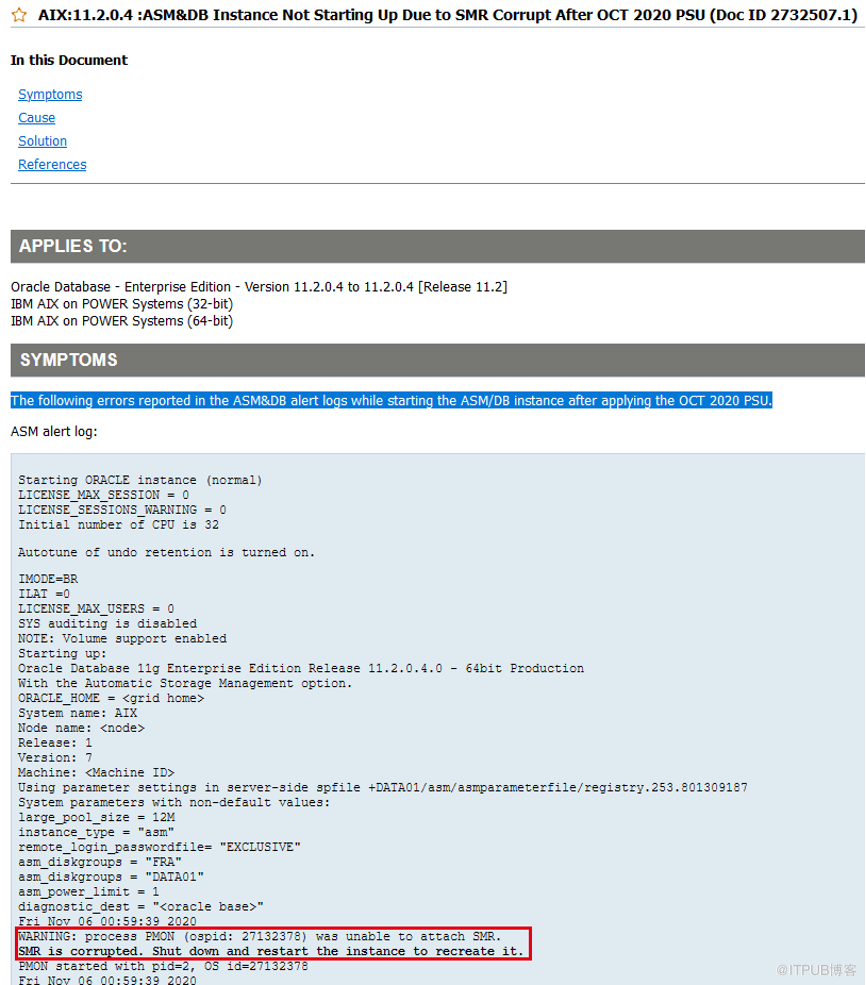The image size is (866, 985).
Task: Click the 'Starting up:' log line
Action: click(x=63, y=654)
